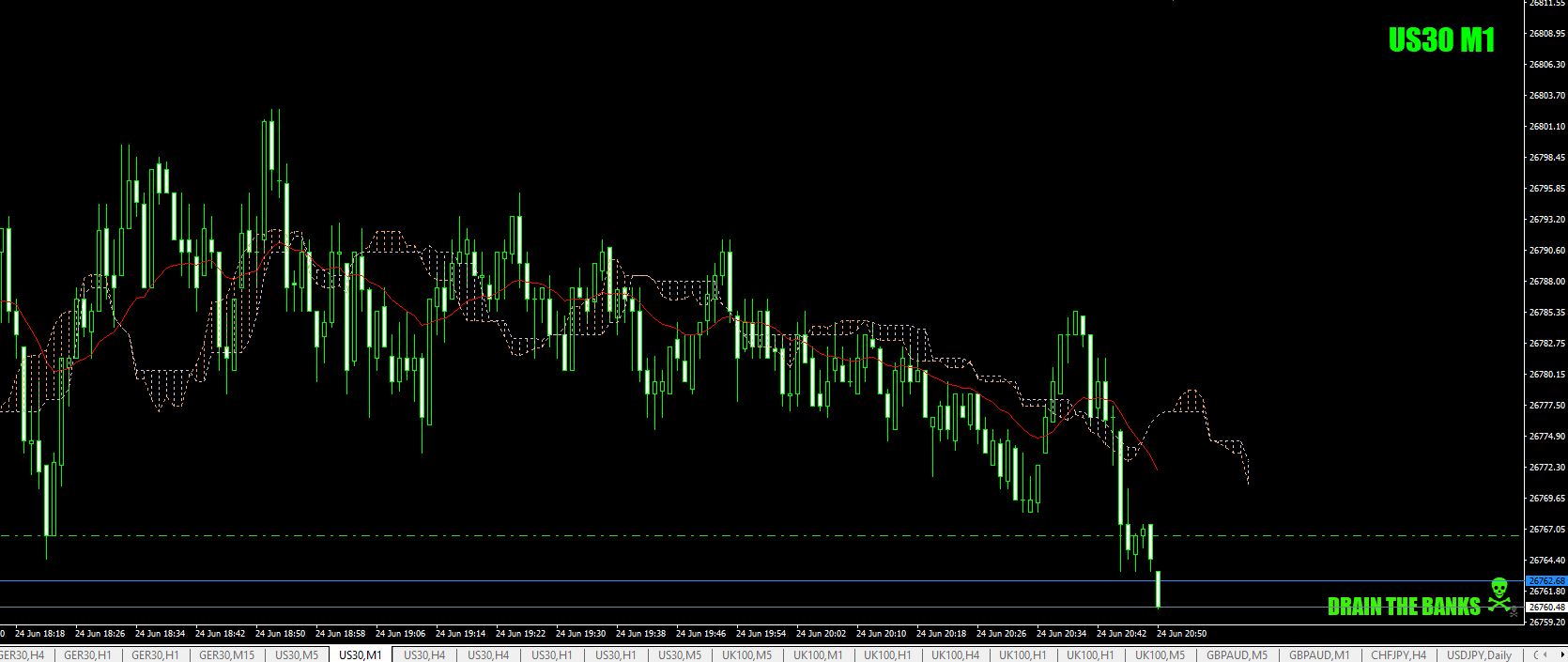Open US30,M5 tab beside GER30,M15
The image size is (1568, 662).
[297, 654]
